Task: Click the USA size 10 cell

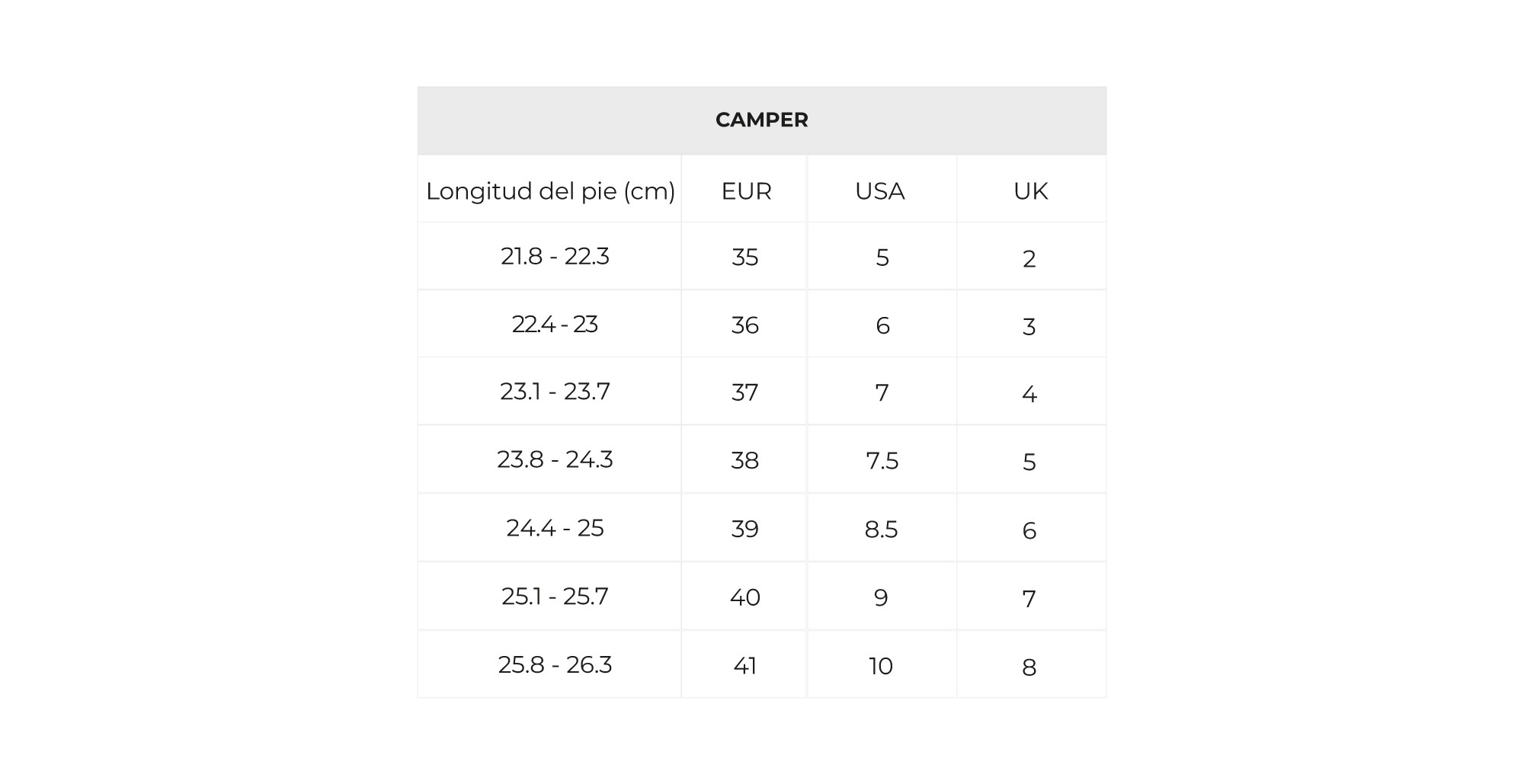Action: pyautogui.click(x=882, y=664)
